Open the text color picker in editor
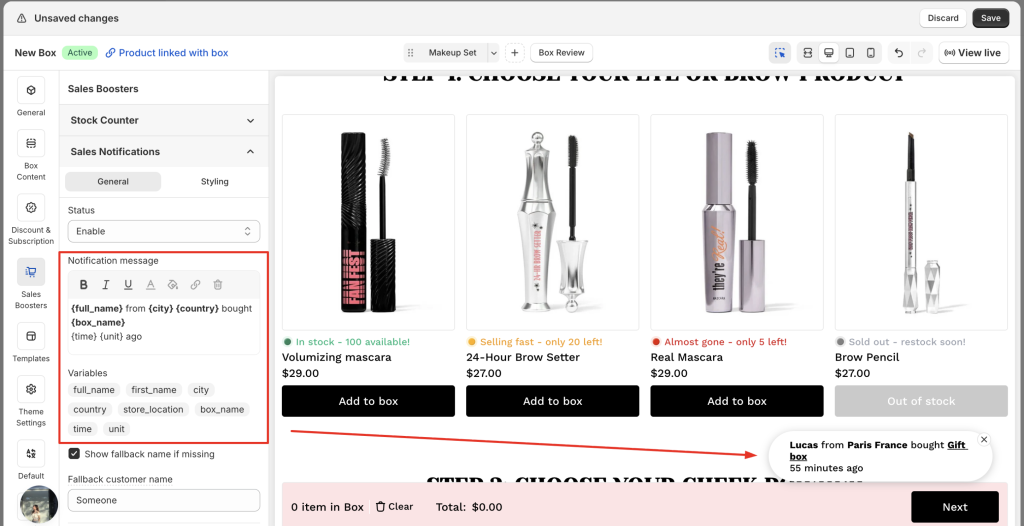1024x526 pixels. tap(151, 285)
